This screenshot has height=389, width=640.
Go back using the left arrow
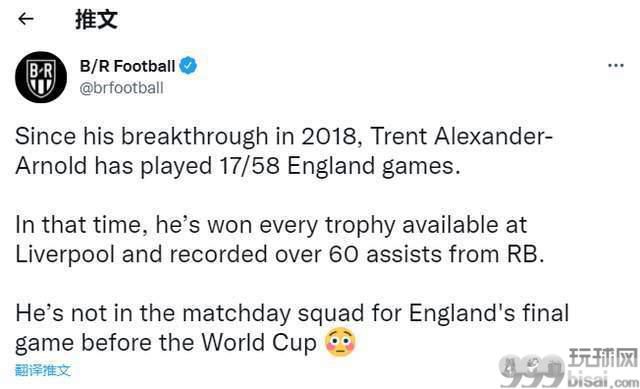(x=26, y=19)
